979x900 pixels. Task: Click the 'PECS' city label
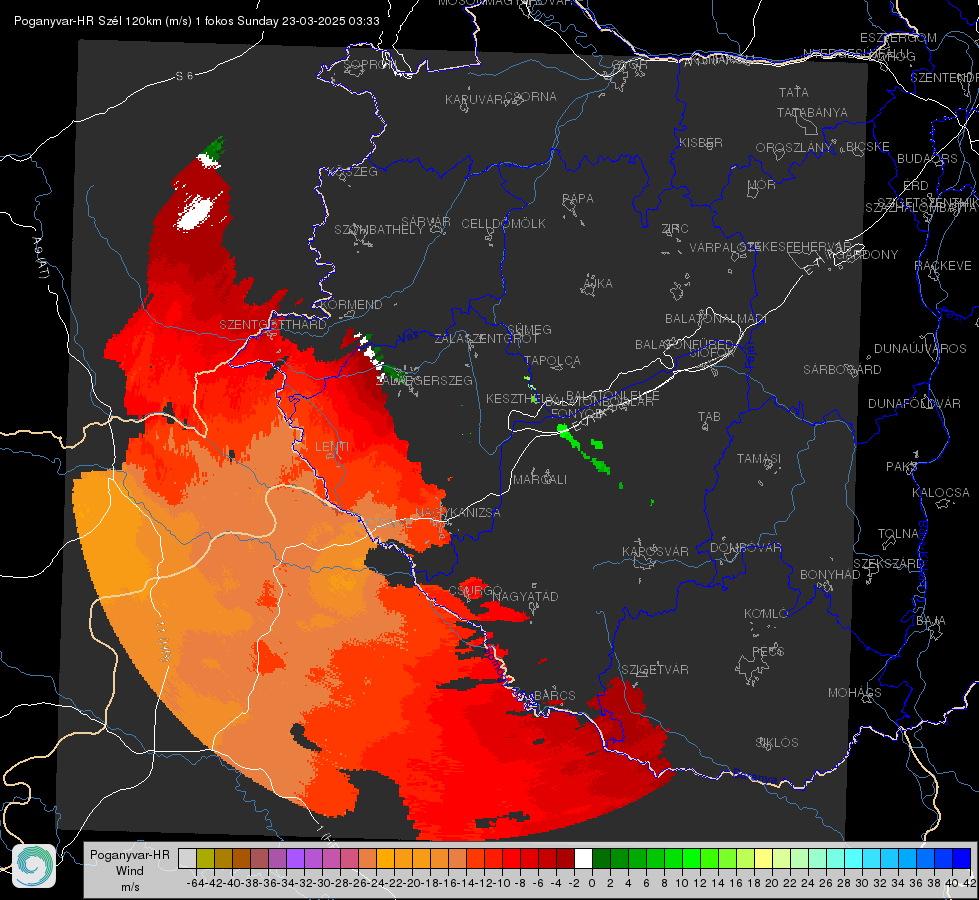coord(768,651)
